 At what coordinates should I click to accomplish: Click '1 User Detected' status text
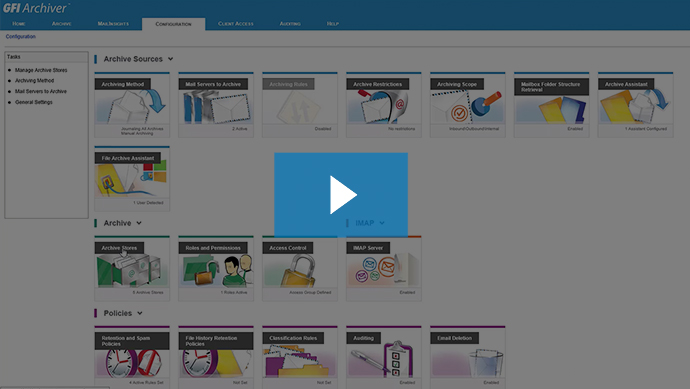(148, 203)
